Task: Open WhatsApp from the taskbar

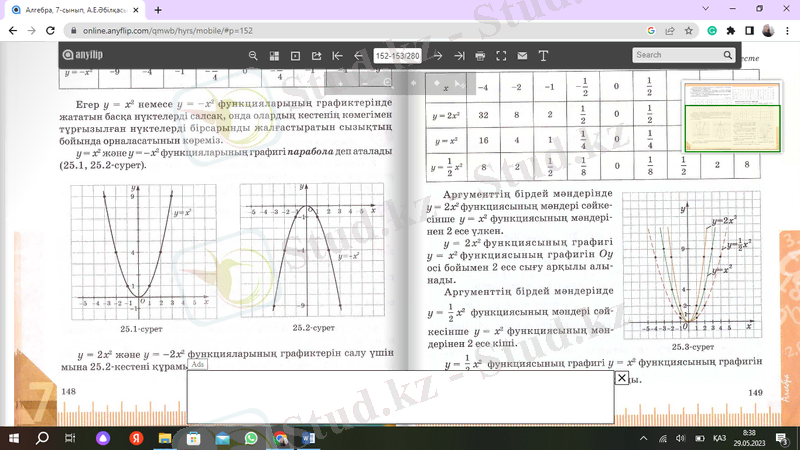Action: tap(251, 438)
